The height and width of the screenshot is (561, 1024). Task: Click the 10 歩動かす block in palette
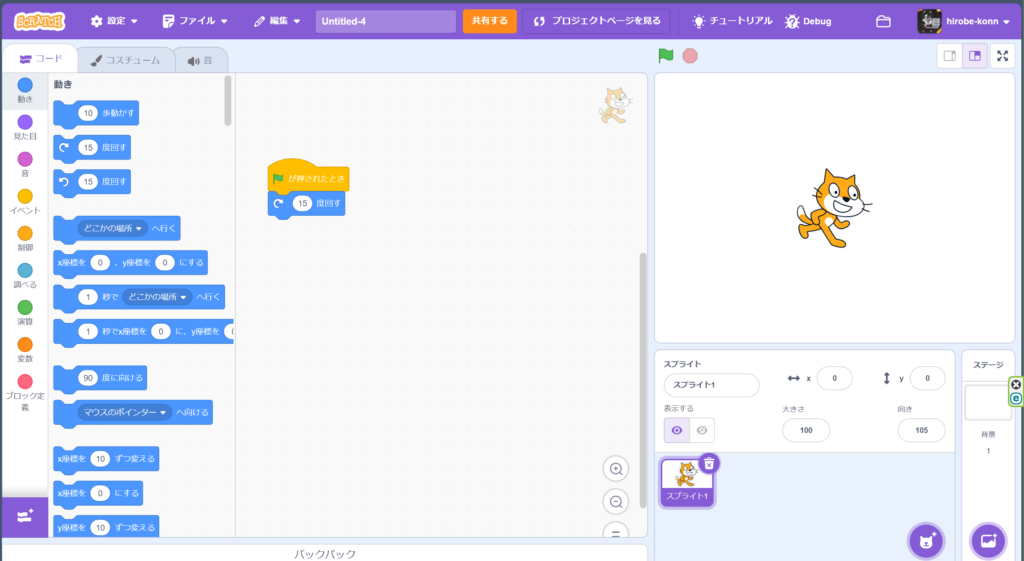96,114
